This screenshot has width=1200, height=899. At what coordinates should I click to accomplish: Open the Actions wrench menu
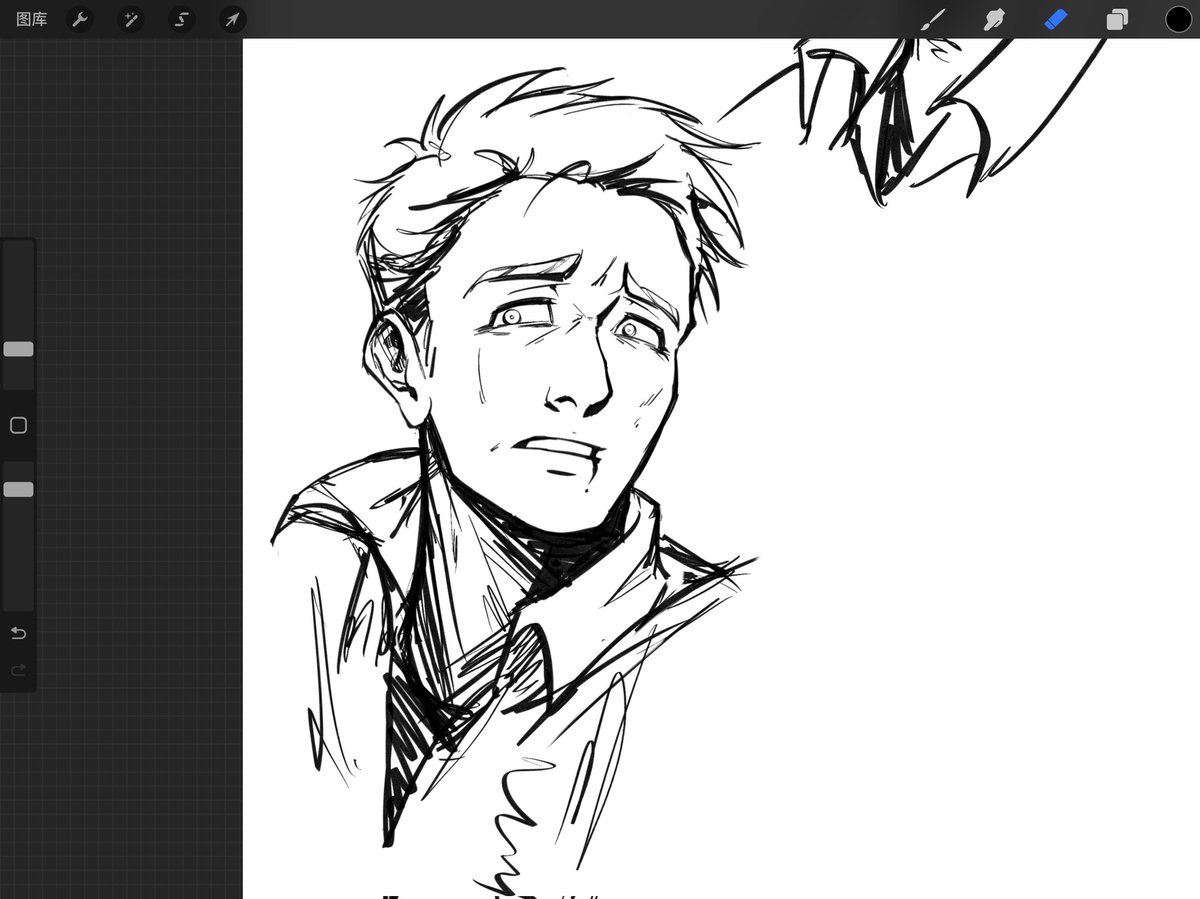pos(80,19)
